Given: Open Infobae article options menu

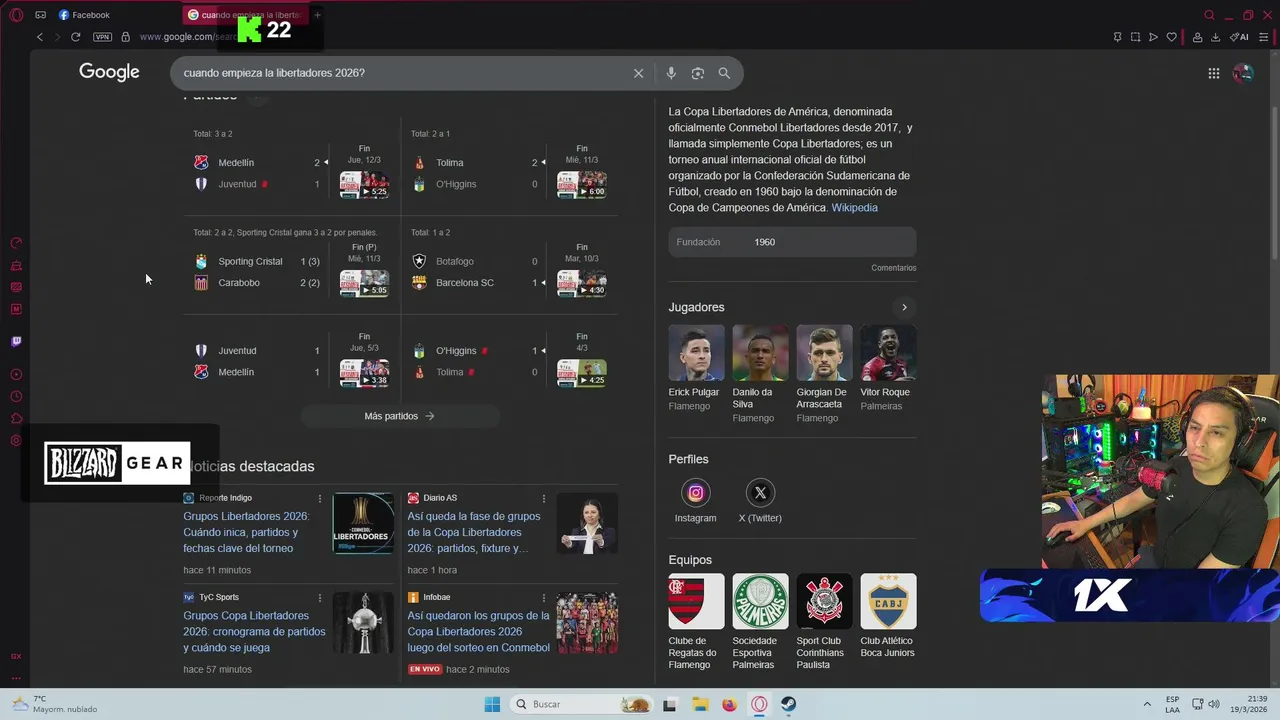Looking at the screenshot, I should (x=544, y=597).
